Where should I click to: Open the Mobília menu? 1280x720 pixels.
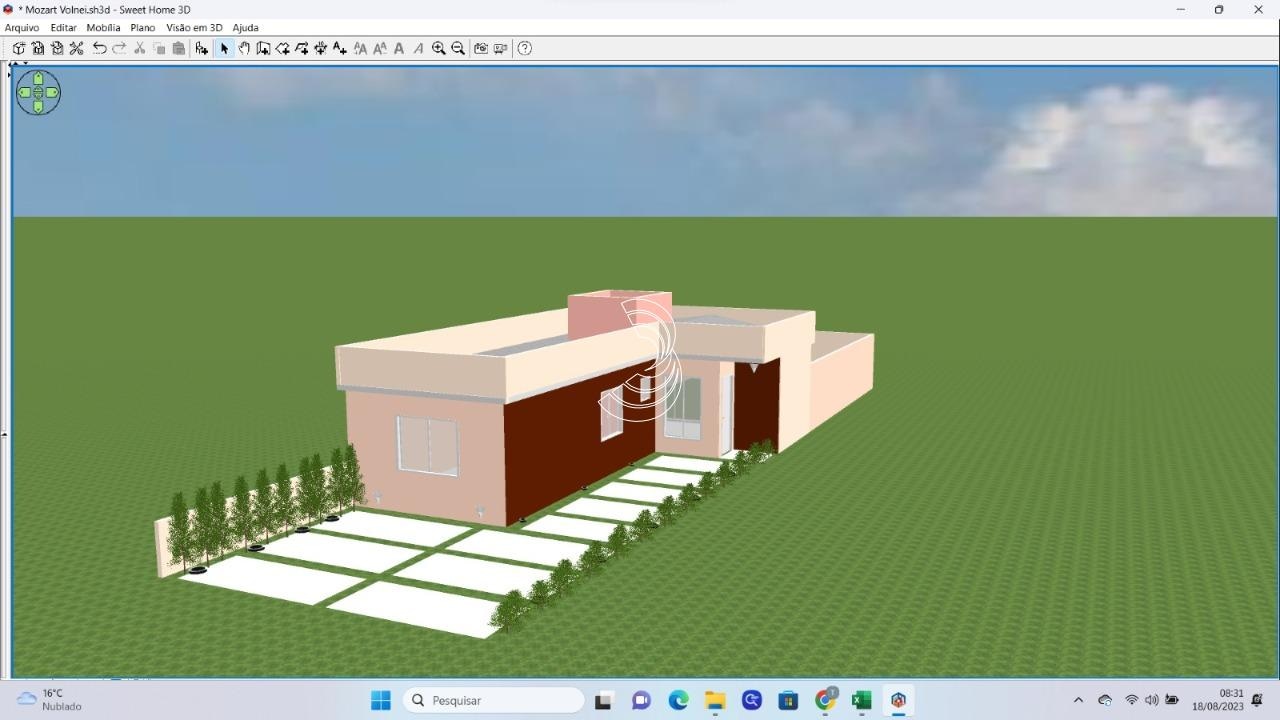click(x=103, y=28)
